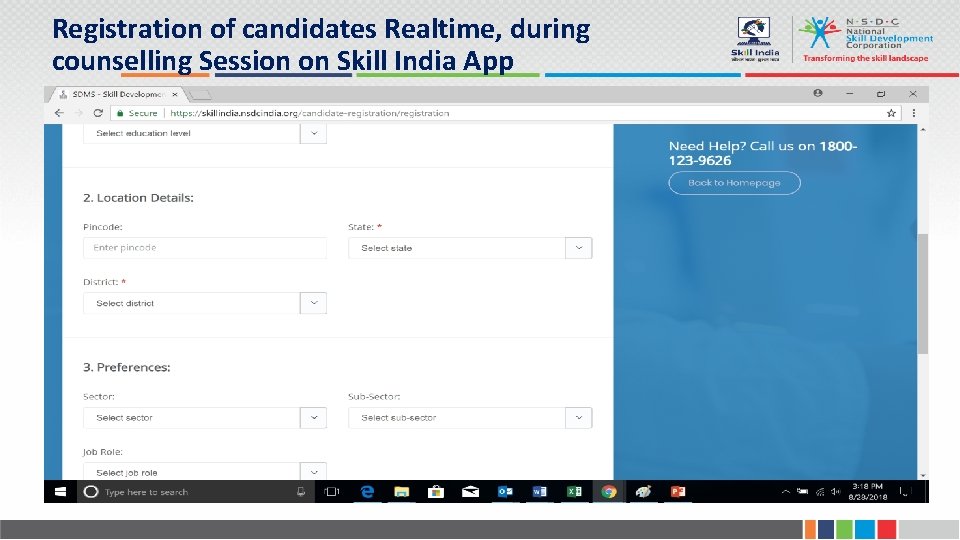Screen dimensions: 960x540
Task: Bookmark page with the star icon
Action: point(891,113)
